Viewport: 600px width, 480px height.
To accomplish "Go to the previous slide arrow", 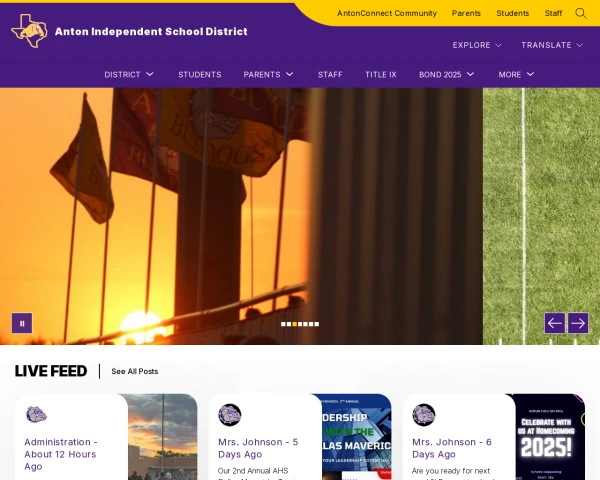I will (554, 323).
